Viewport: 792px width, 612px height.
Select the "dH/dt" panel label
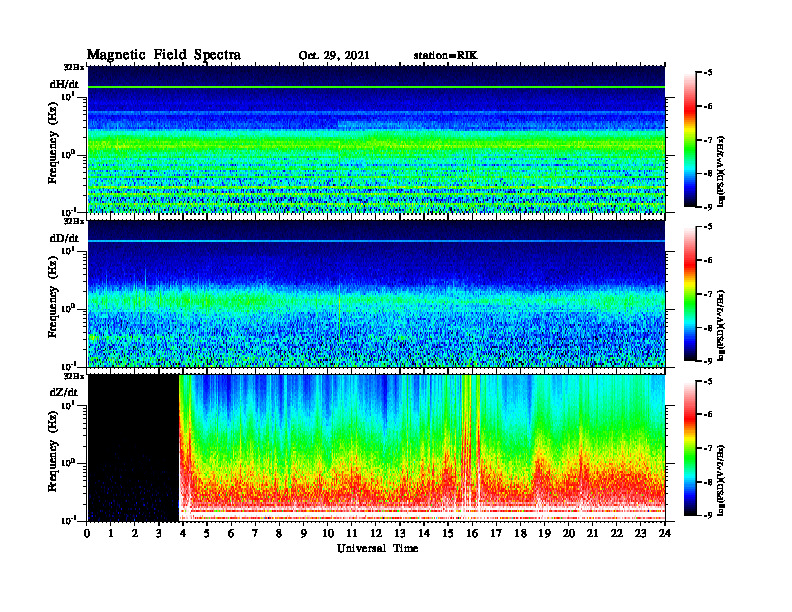coord(64,84)
